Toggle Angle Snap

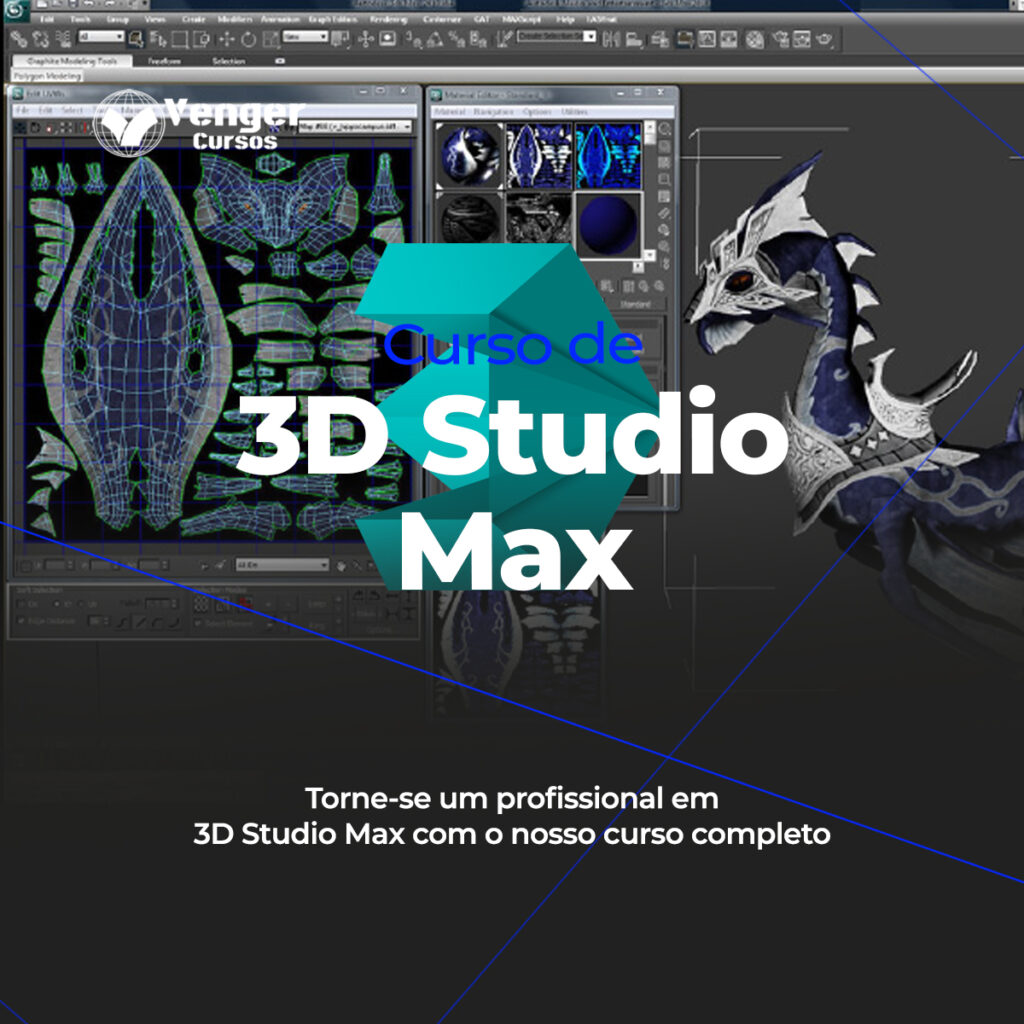(x=434, y=40)
